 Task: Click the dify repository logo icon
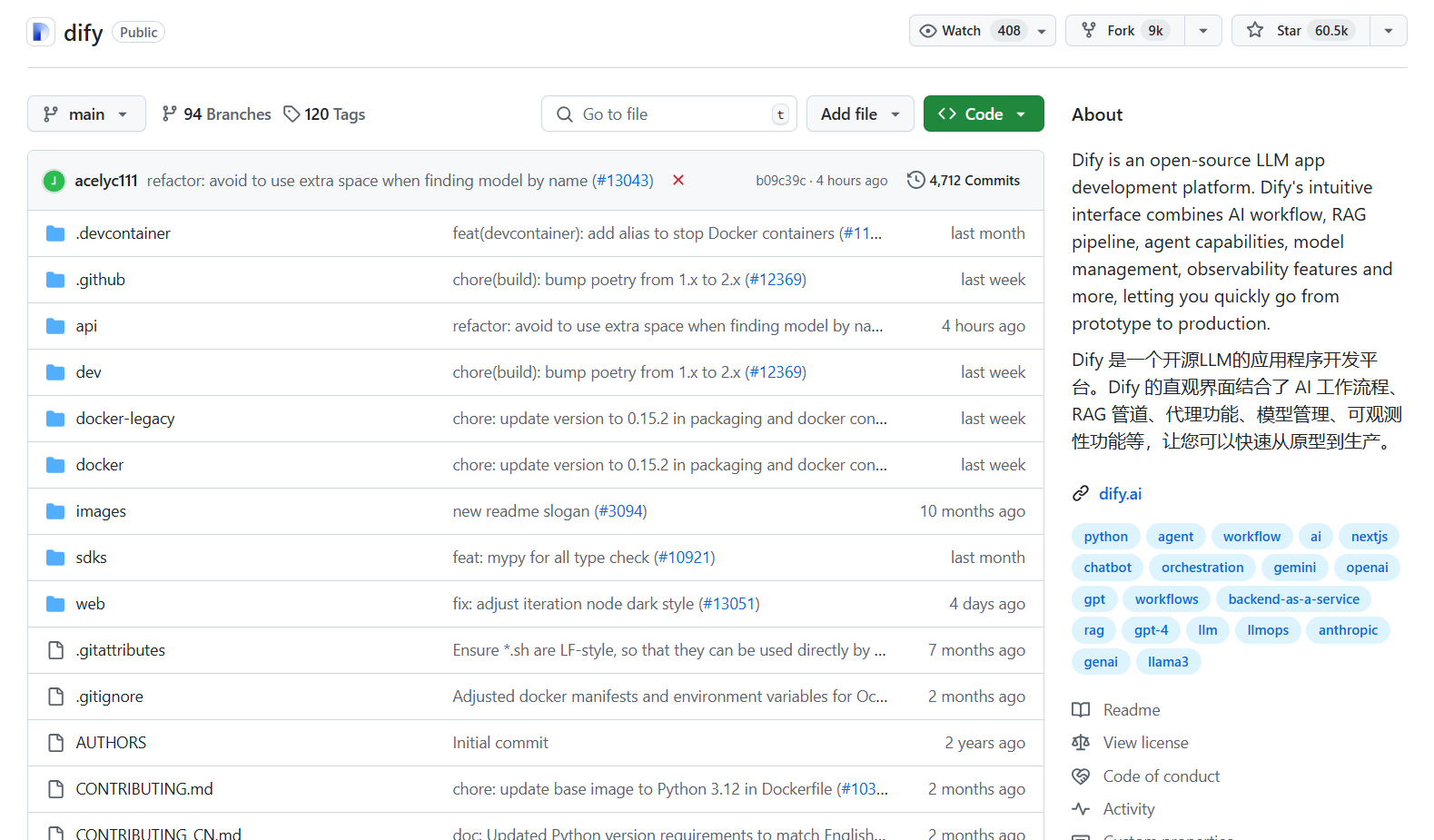(x=41, y=32)
